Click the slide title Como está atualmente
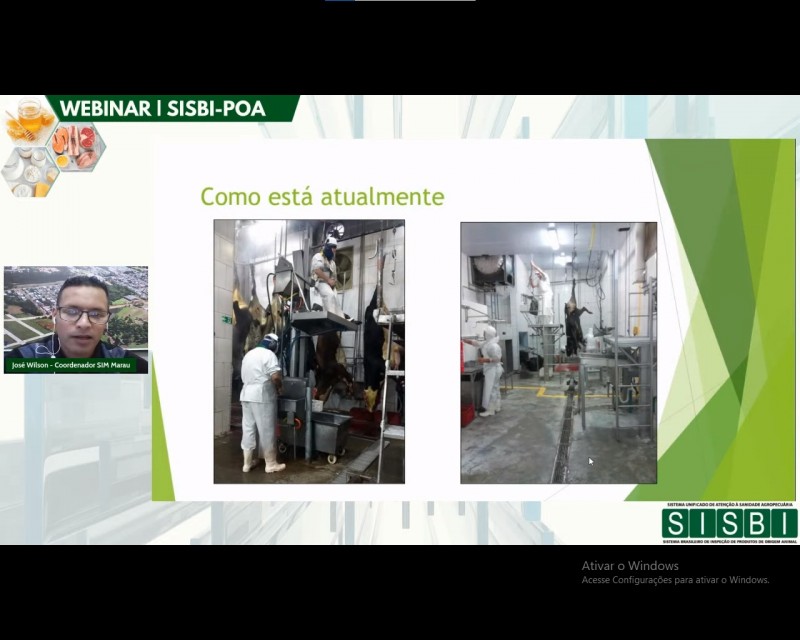The height and width of the screenshot is (640, 800). point(322,196)
